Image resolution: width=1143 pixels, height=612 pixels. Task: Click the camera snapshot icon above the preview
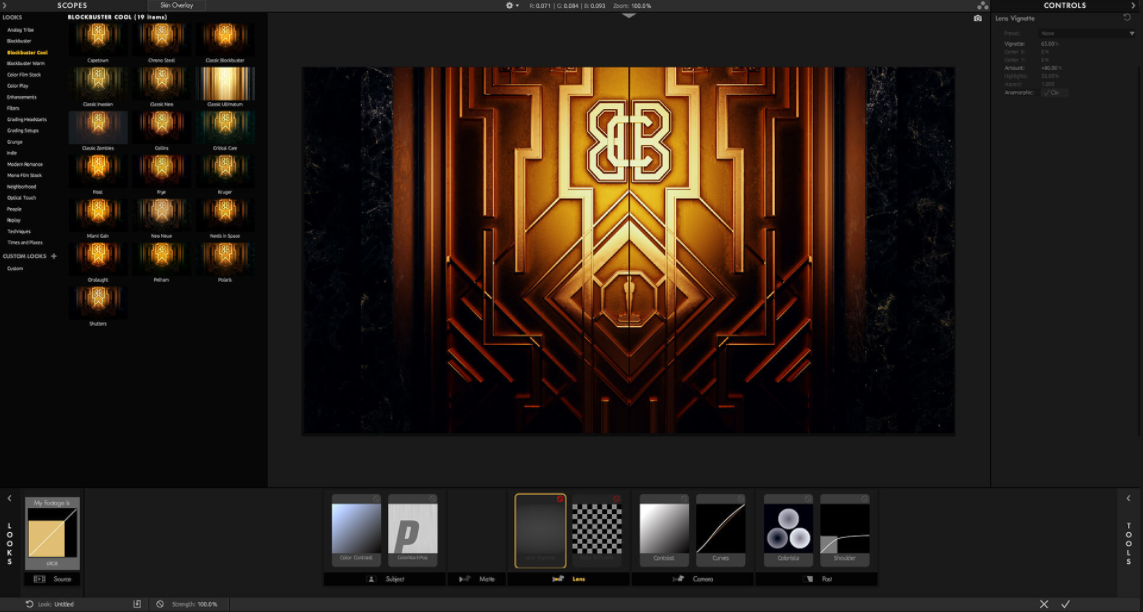[977, 19]
